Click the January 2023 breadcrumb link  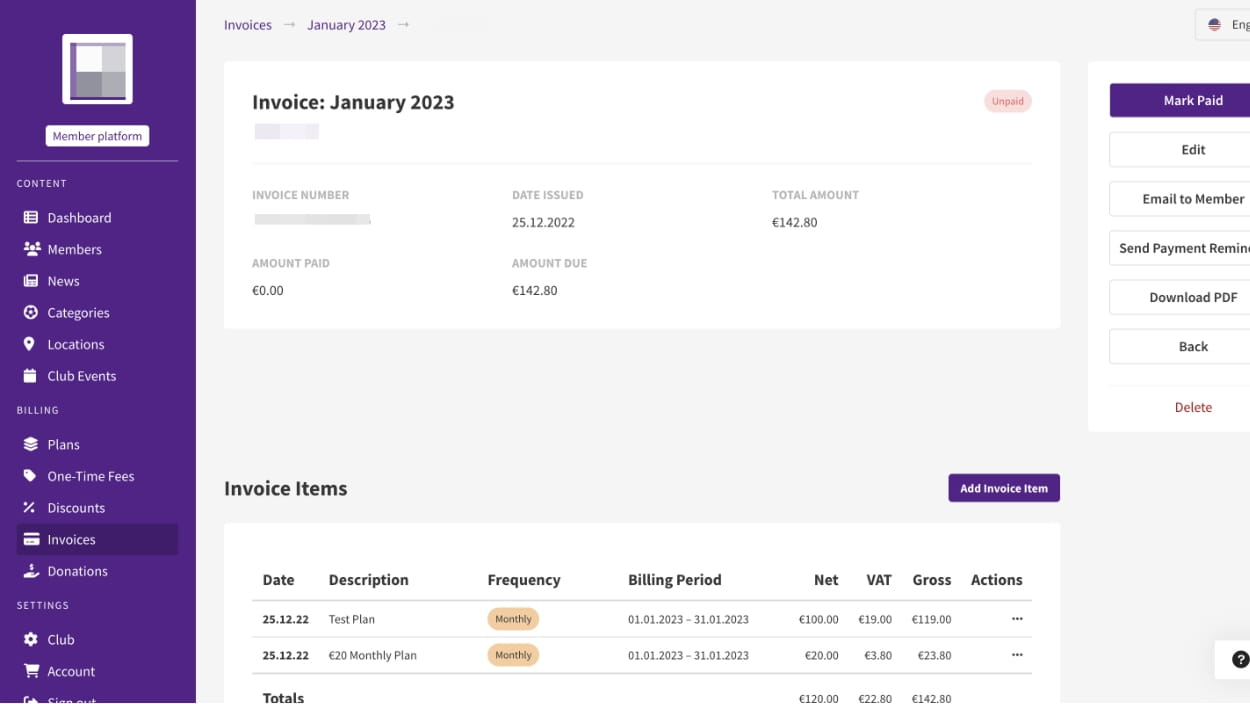click(346, 25)
